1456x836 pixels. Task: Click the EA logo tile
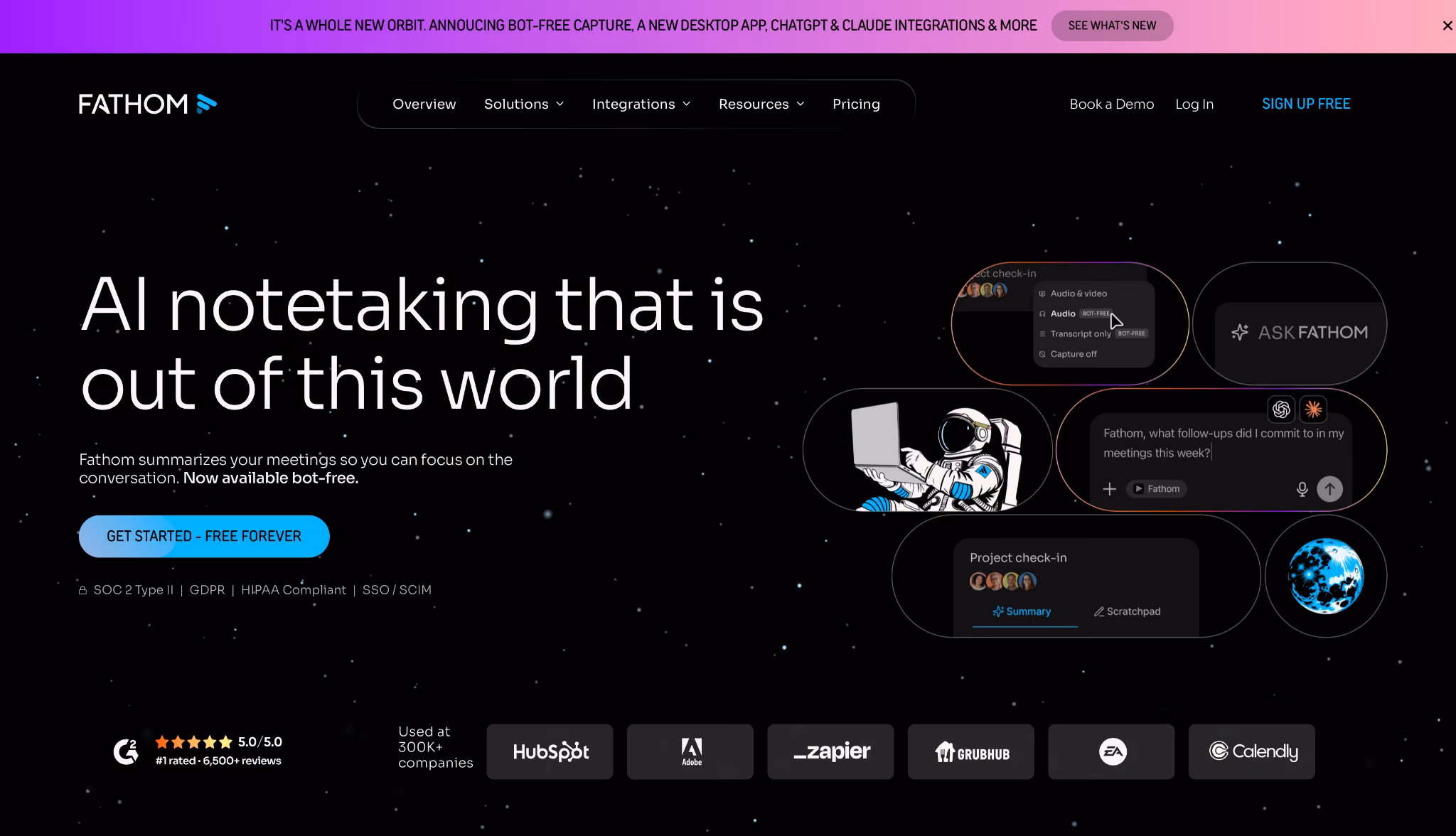click(1111, 751)
